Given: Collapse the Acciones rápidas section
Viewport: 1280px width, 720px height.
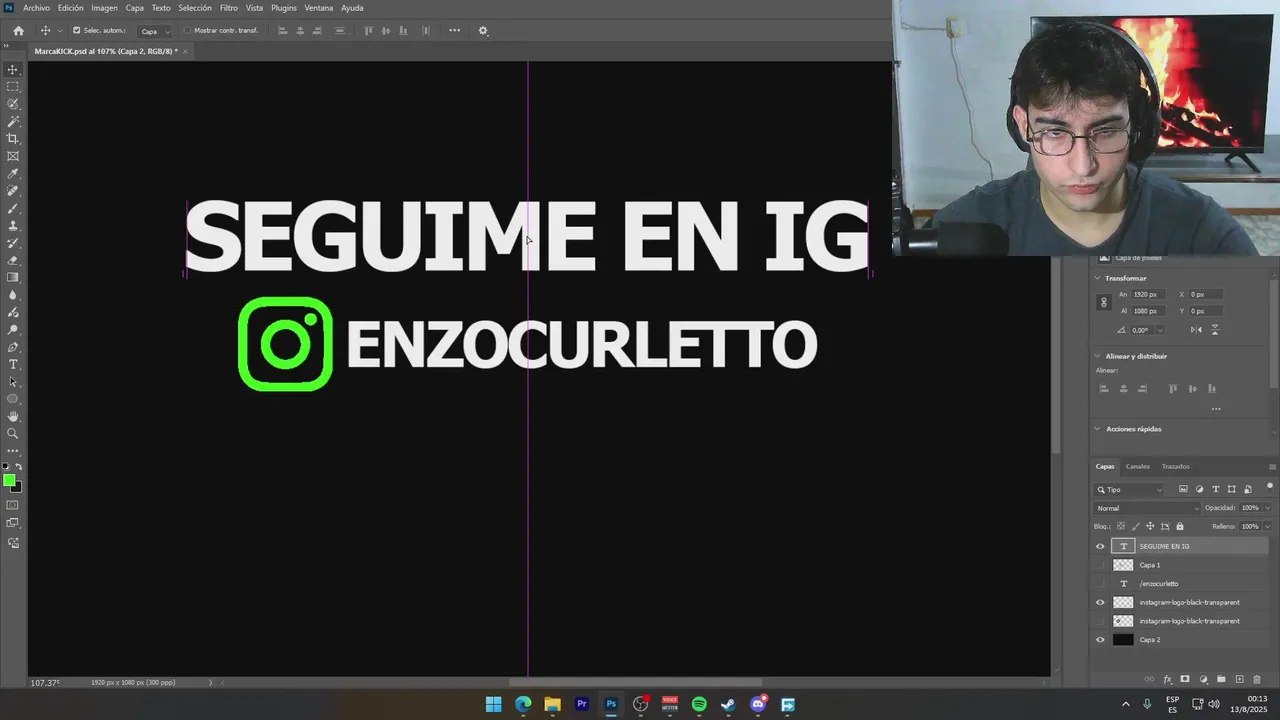Looking at the screenshot, I should (x=1097, y=429).
